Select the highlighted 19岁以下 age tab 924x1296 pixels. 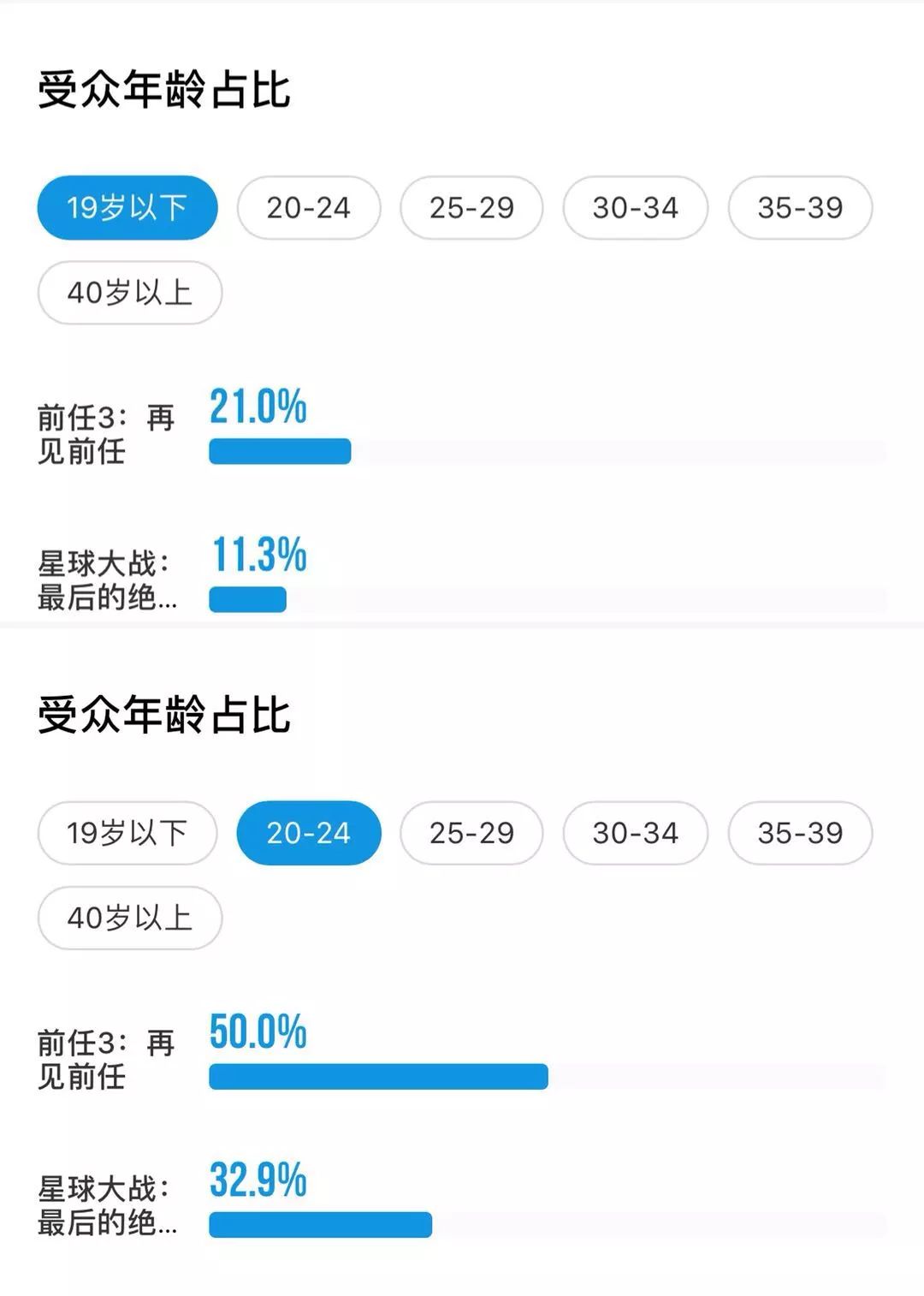[127, 207]
